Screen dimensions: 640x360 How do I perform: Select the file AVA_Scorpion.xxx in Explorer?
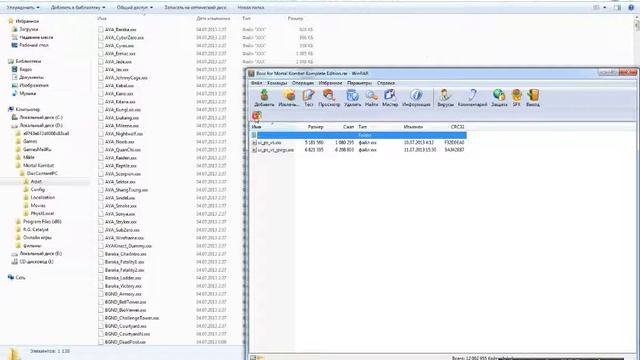point(122,174)
